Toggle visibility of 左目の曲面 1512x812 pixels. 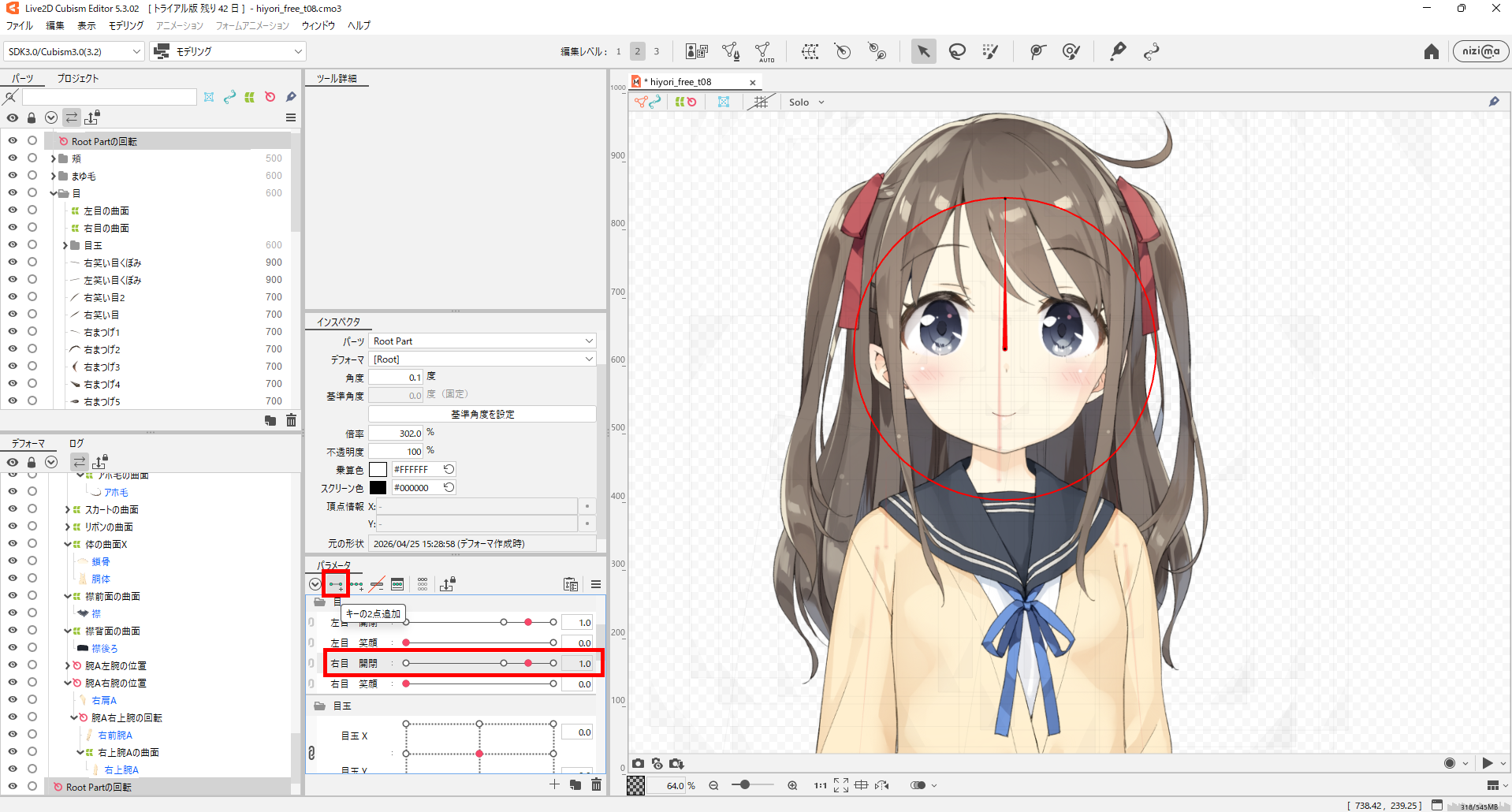pos(13,210)
